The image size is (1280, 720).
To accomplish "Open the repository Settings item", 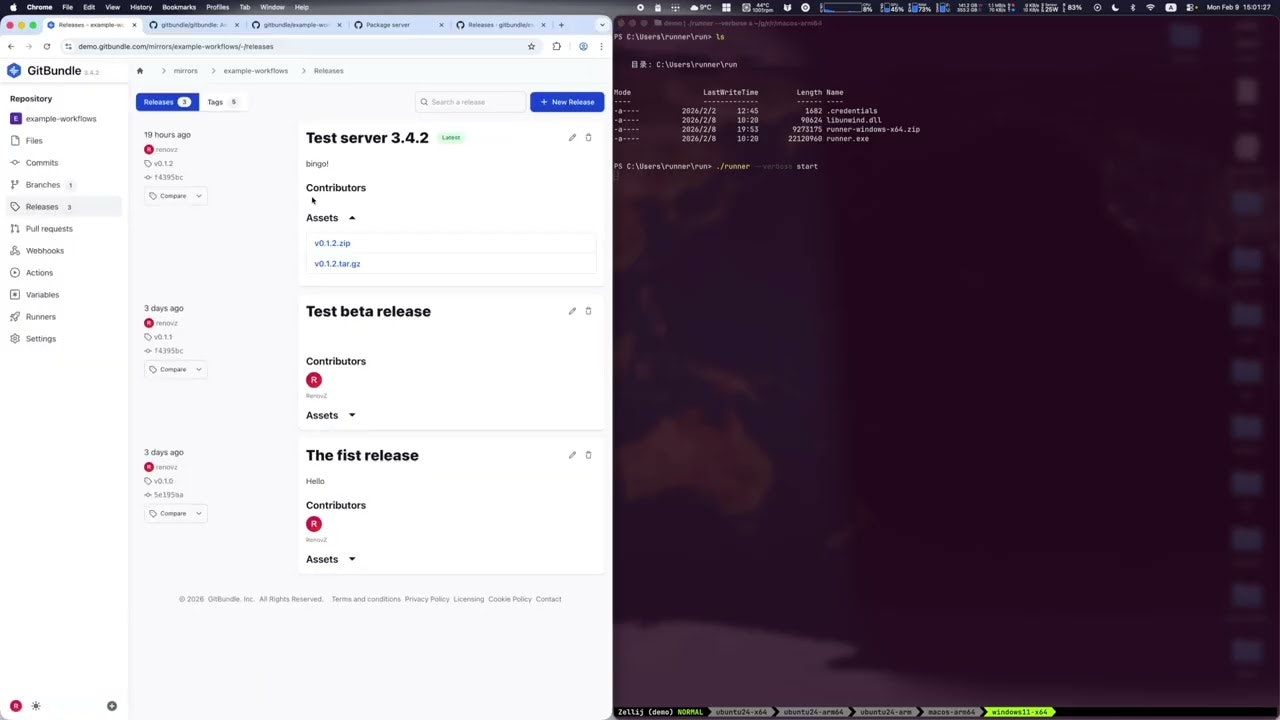I will [x=41, y=339].
